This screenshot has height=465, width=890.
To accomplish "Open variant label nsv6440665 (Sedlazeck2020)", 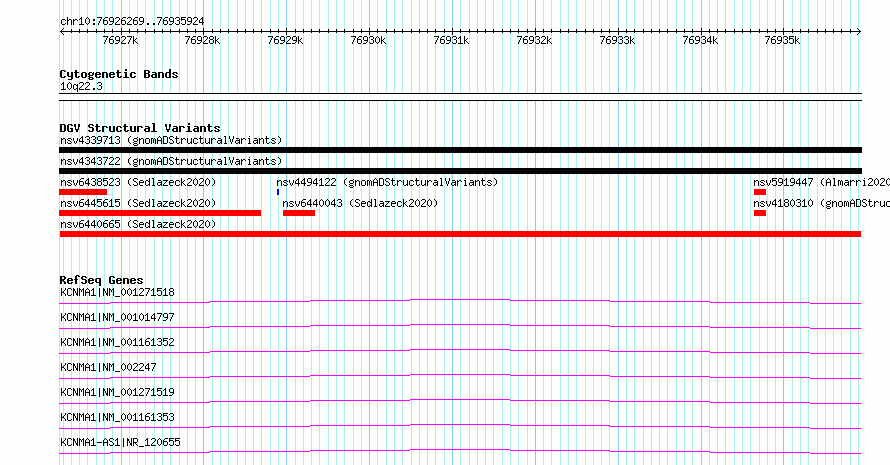I will tap(138, 224).
